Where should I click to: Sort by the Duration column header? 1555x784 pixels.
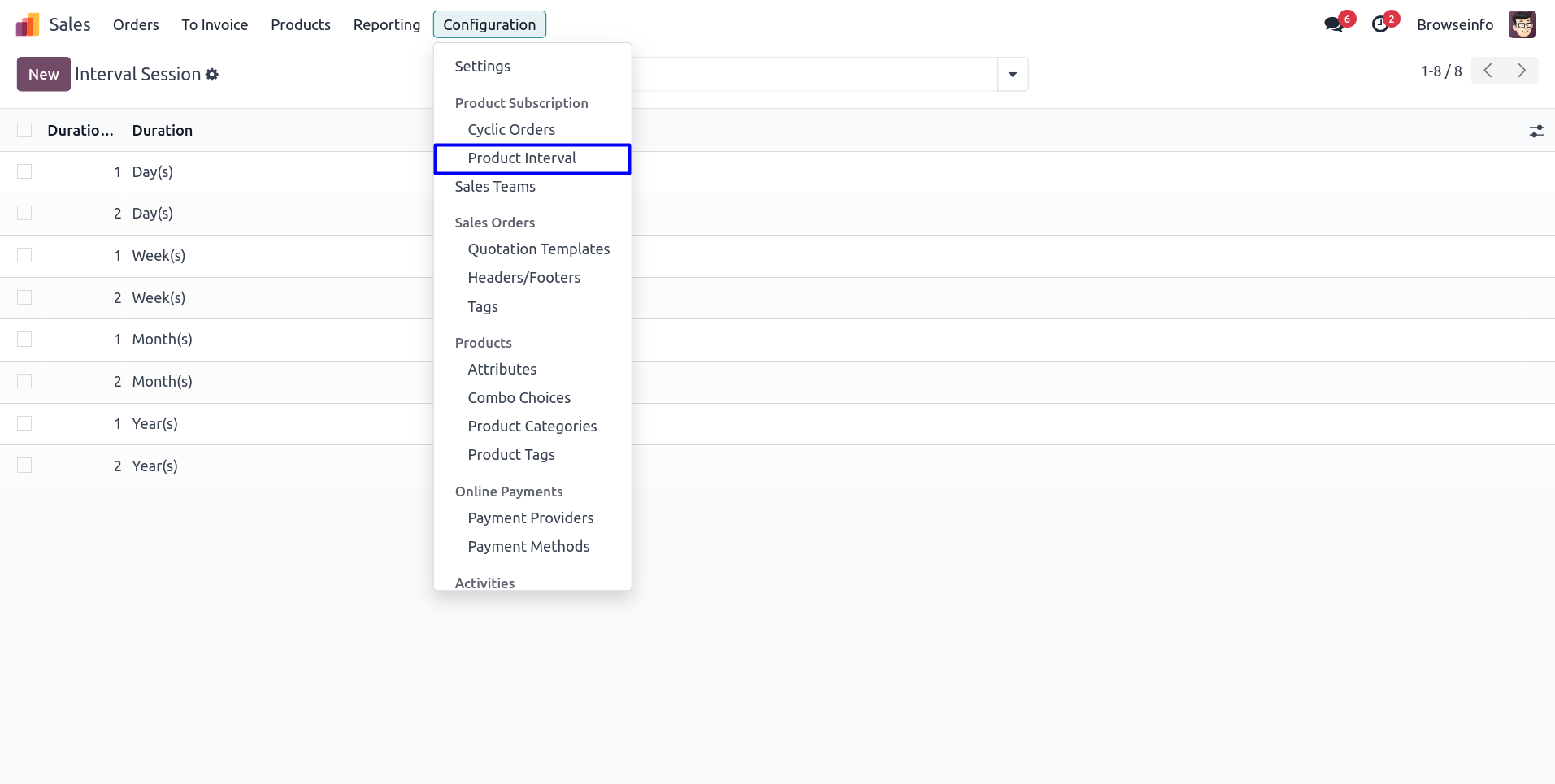point(163,130)
